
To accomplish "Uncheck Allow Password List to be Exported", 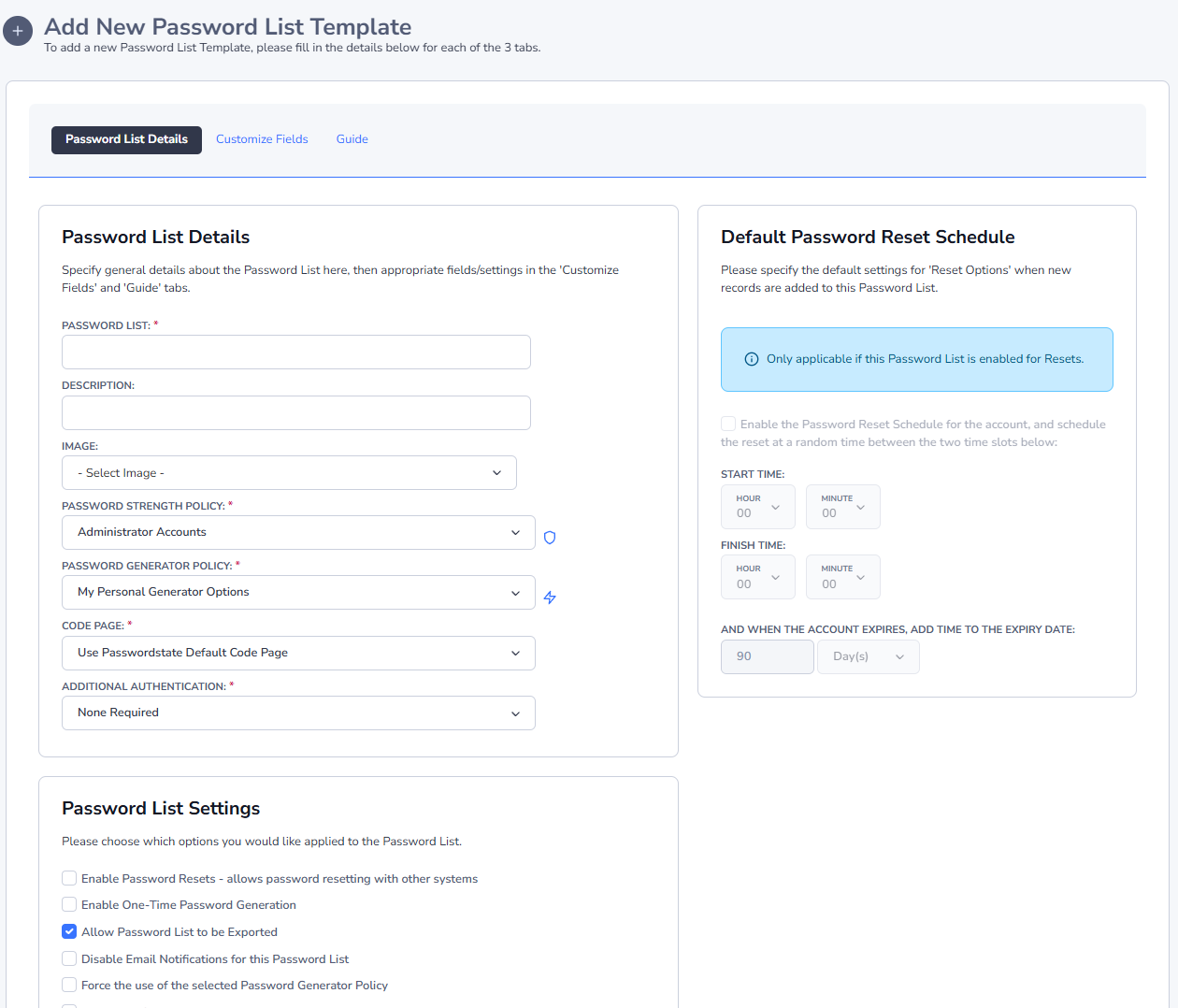I will click(x=69, y=931).
